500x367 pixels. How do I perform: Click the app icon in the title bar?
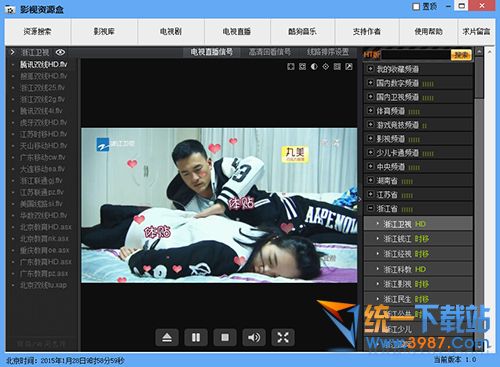coord(10,9)
